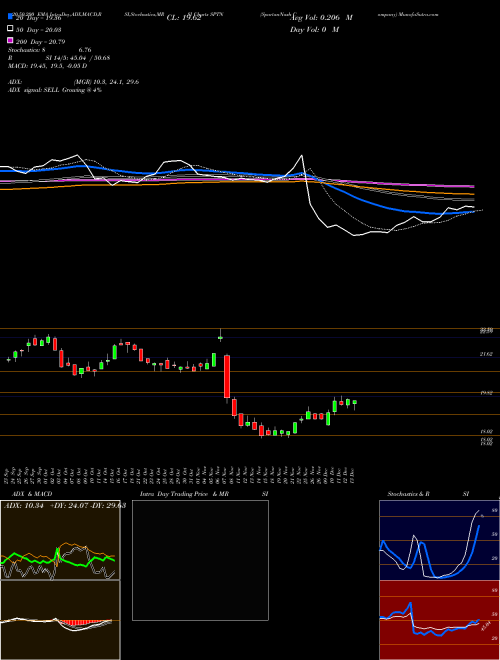Image resolution: width=500 pixels, height=660 pixels.
Task: Click the 'ADX signal: SELL Growing @ 4%' text
Action: point(55,90)
